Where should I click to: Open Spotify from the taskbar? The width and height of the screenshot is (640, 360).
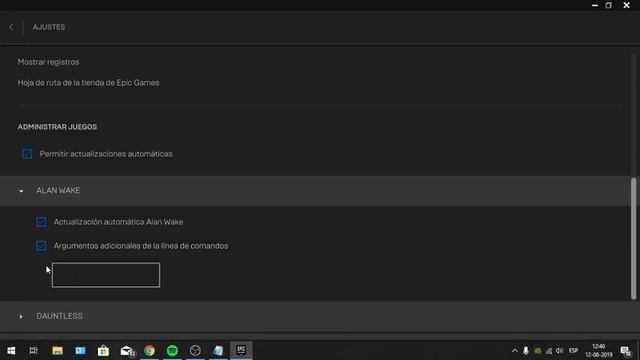click(x=172, y=351)
